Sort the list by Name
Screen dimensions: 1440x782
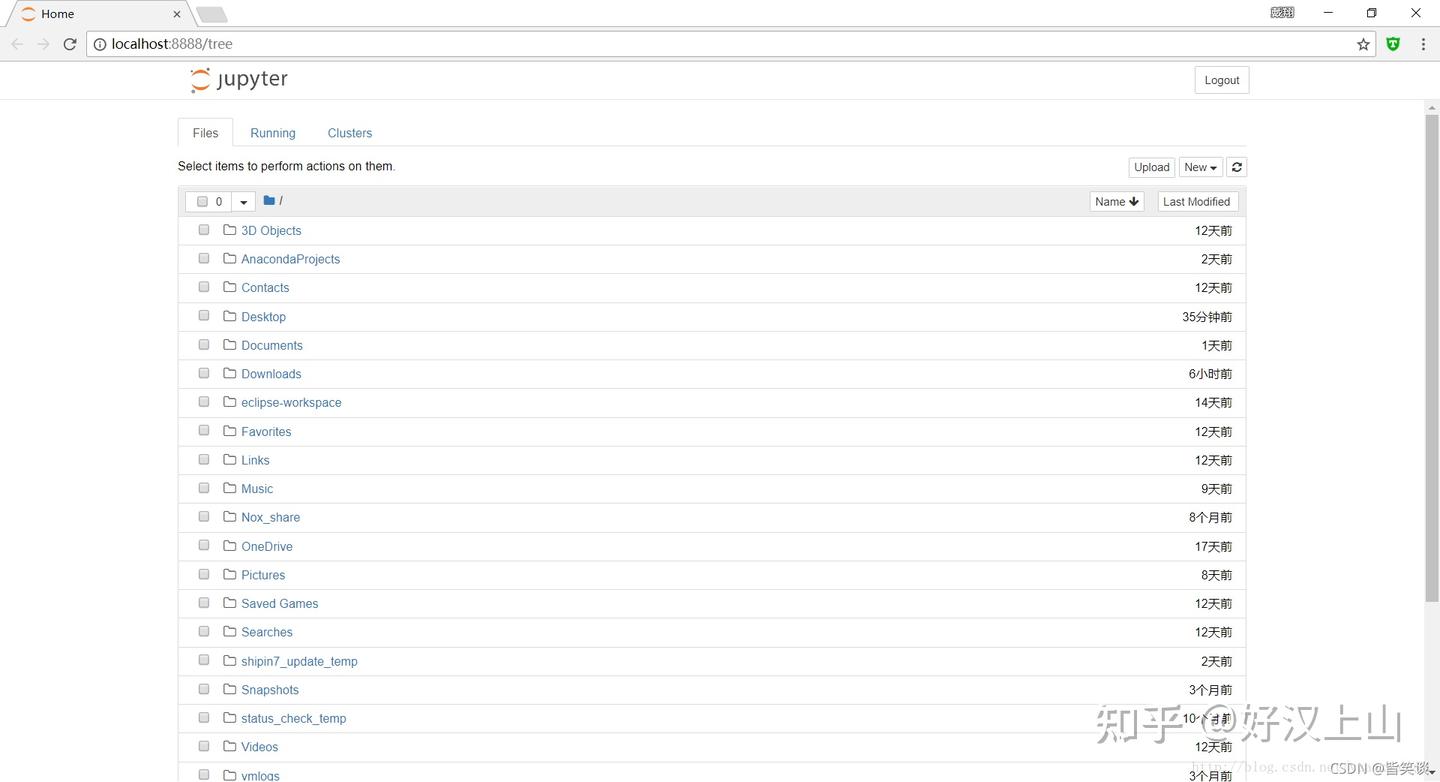click(x=1116, y=201)
